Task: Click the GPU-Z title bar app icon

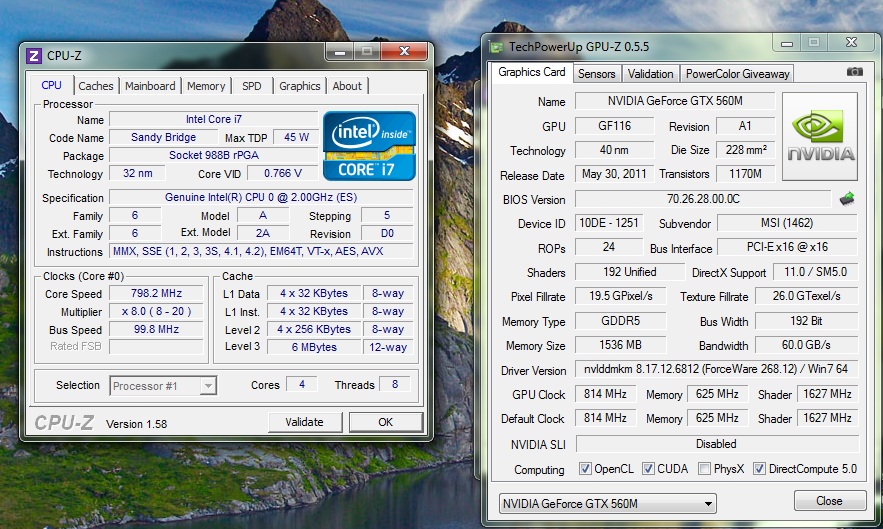Action: [x=497, y=47]
